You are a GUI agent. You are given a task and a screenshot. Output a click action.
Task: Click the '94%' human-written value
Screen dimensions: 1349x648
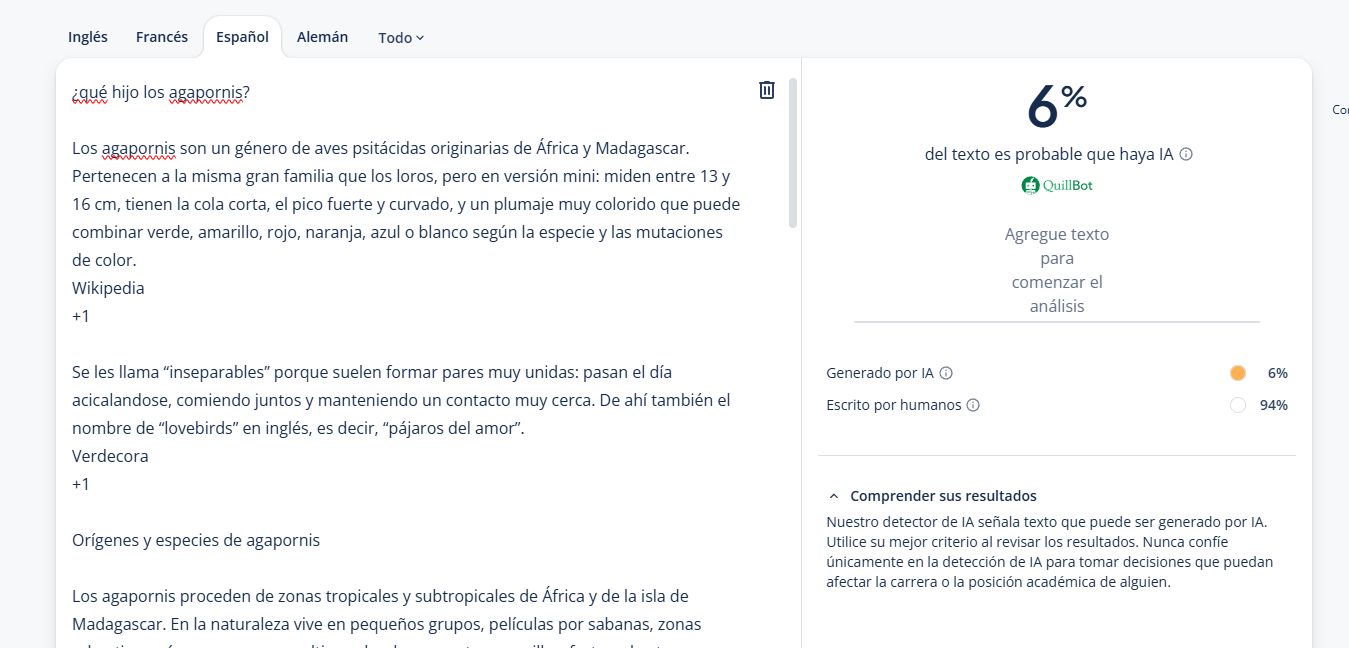tap(1273, 405)
